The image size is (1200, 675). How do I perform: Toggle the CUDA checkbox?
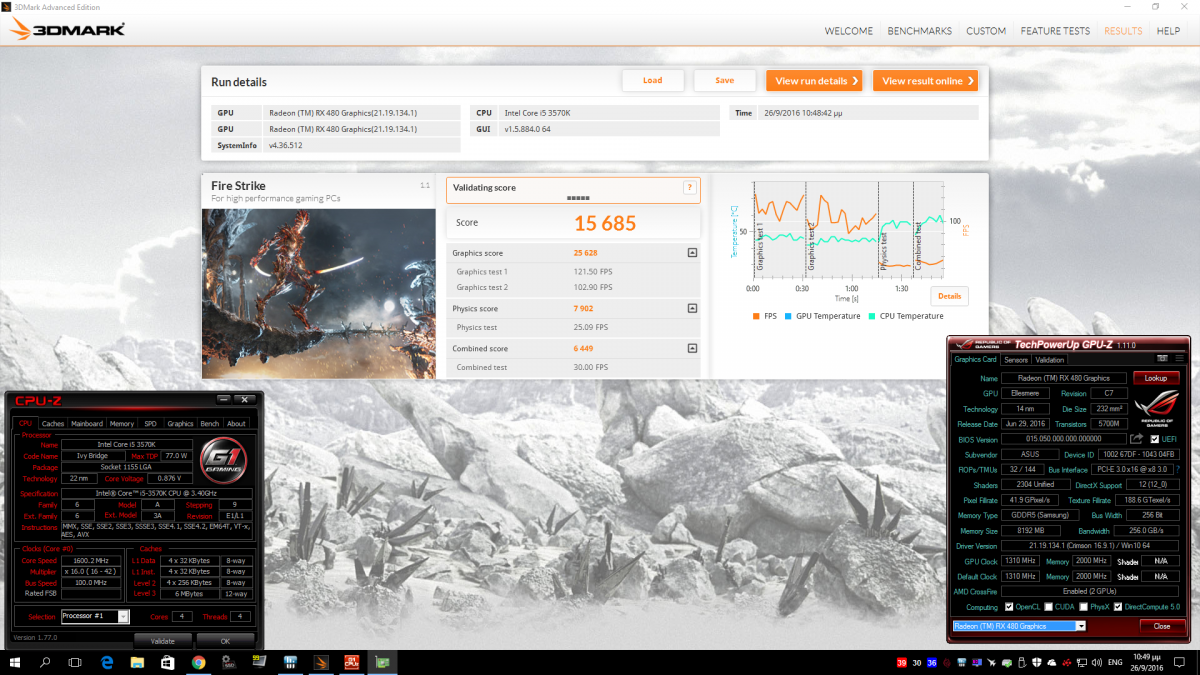click(x=1048, y=607)
